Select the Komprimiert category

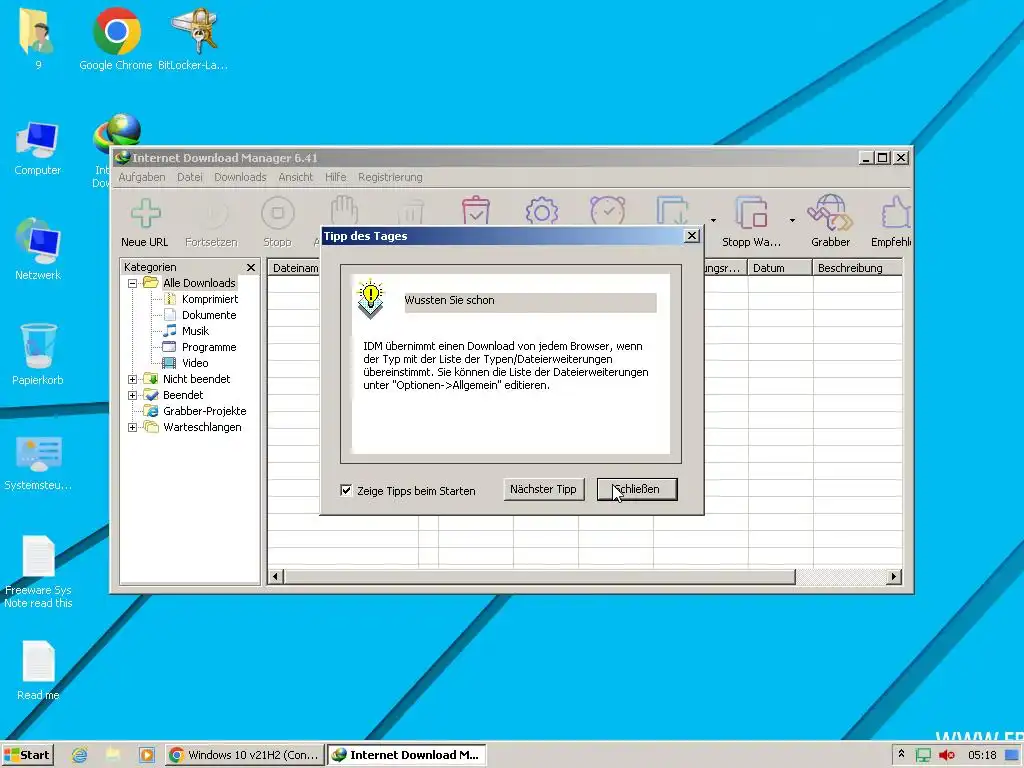210,299
